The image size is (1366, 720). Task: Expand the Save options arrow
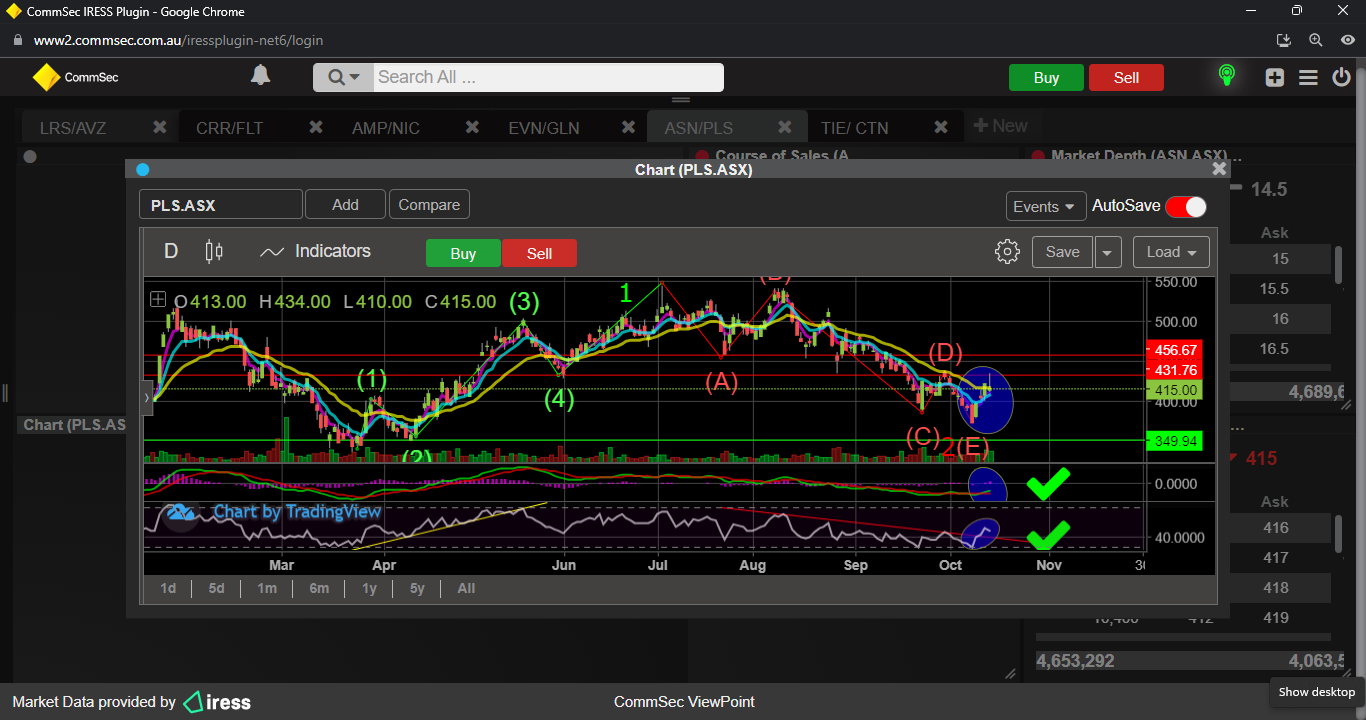pos(1107,252)
